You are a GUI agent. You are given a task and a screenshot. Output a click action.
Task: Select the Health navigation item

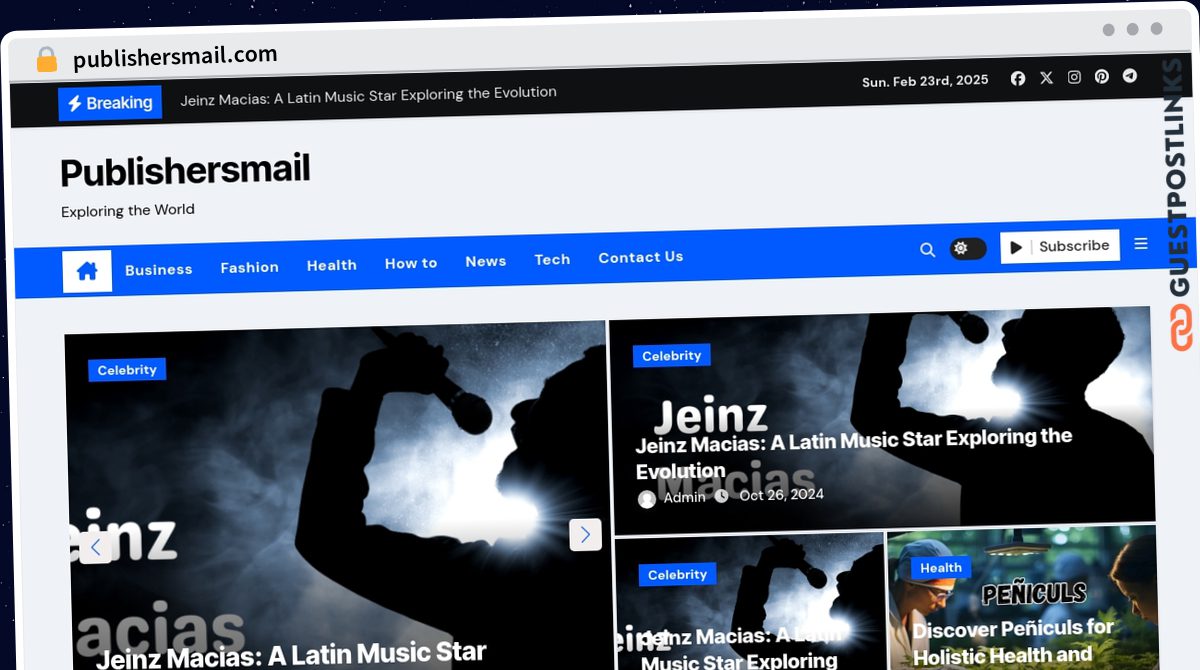tap(332, 265)
